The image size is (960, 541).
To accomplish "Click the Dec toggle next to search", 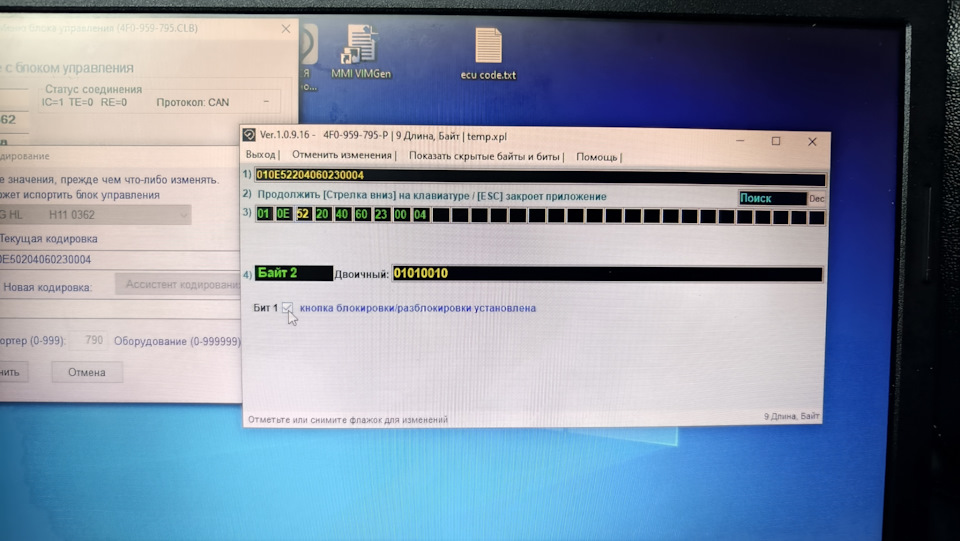I will click(817, 199).
